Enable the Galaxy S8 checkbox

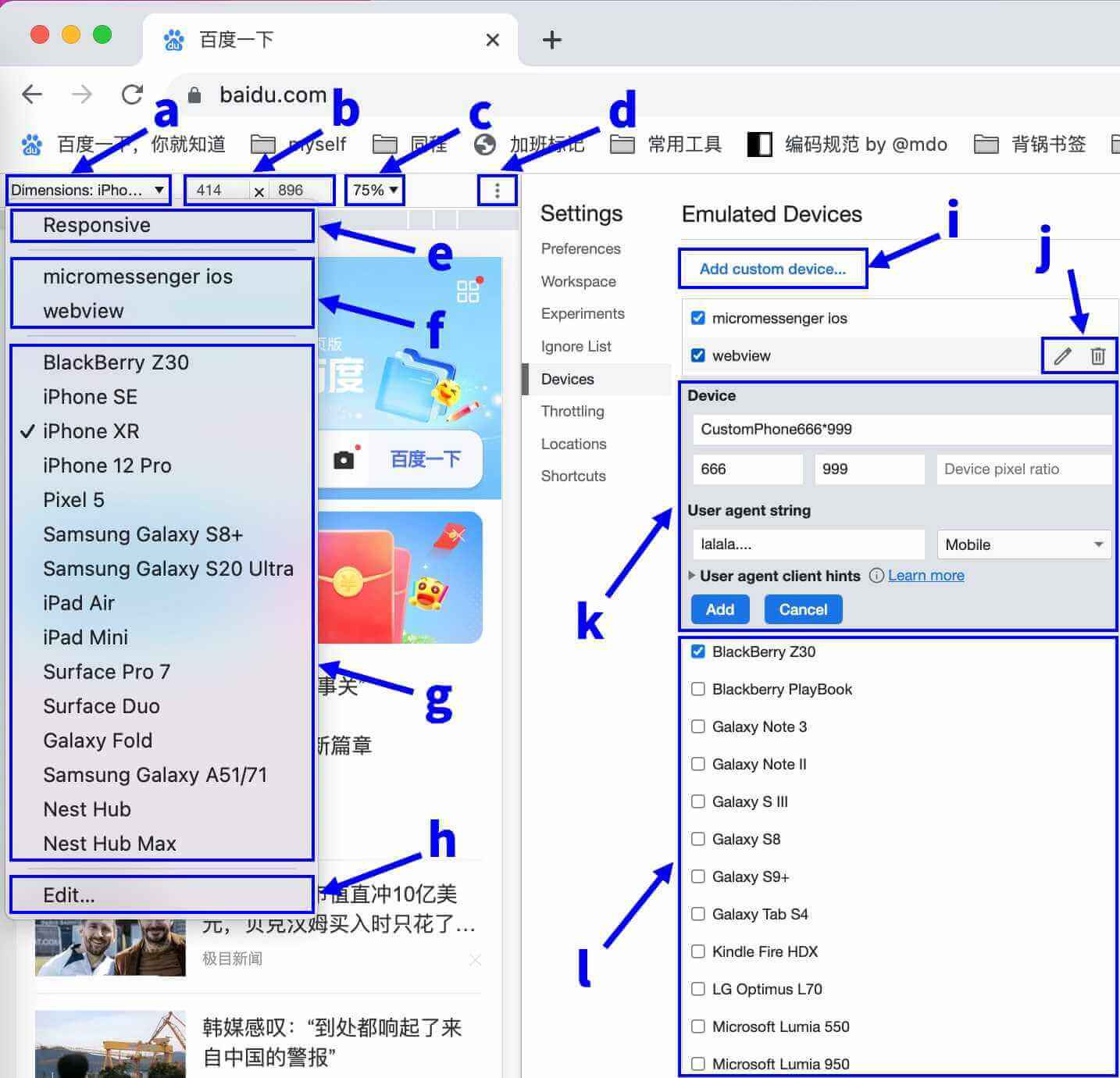[x=698, y=839]
